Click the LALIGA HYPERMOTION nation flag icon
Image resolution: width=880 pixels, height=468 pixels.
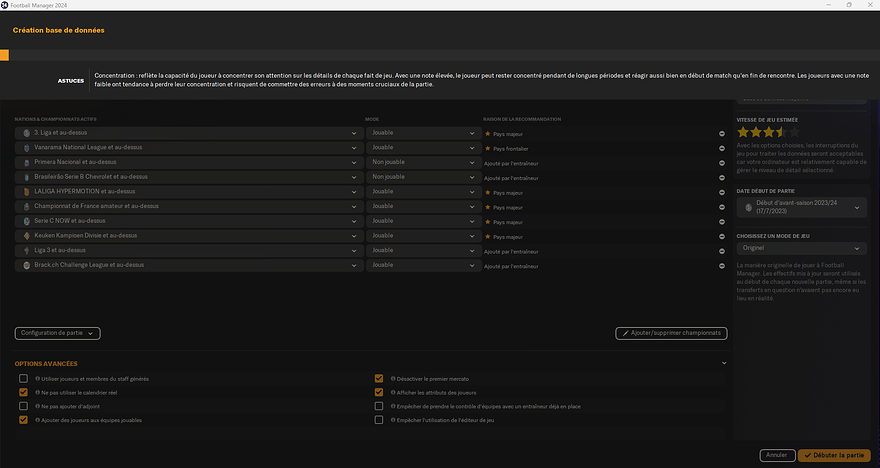pos(26,192)
